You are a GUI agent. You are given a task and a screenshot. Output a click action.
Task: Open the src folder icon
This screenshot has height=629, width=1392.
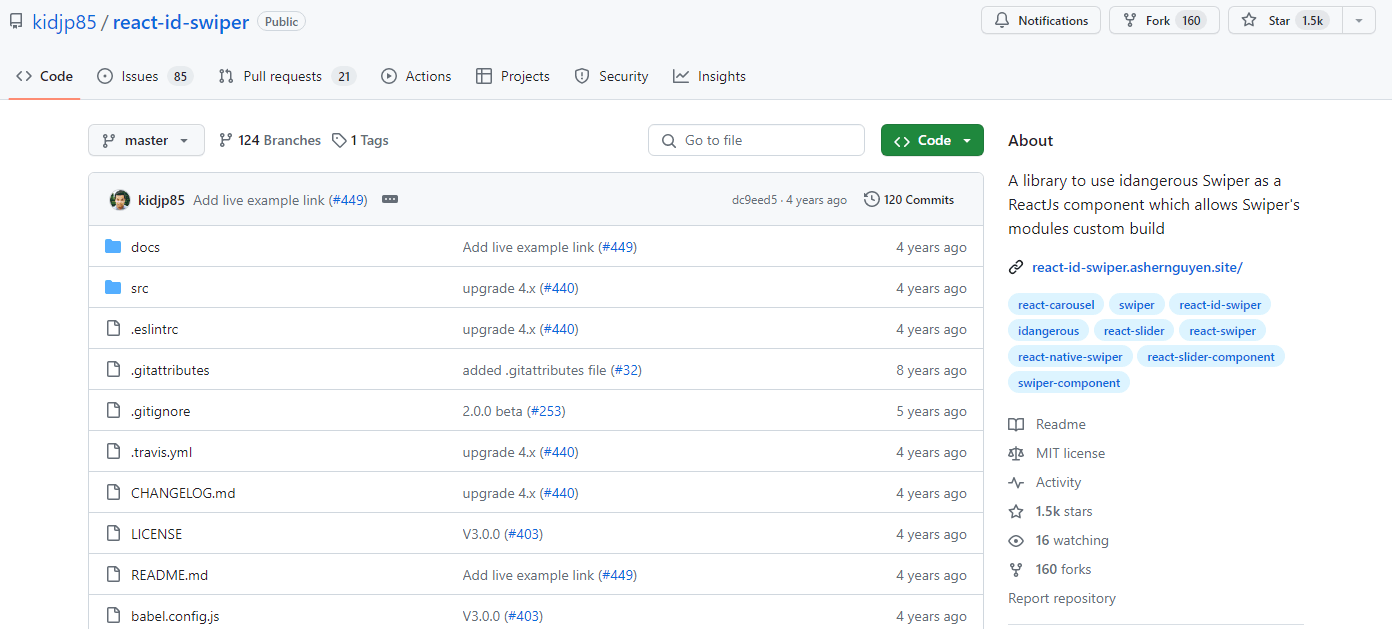113,287
